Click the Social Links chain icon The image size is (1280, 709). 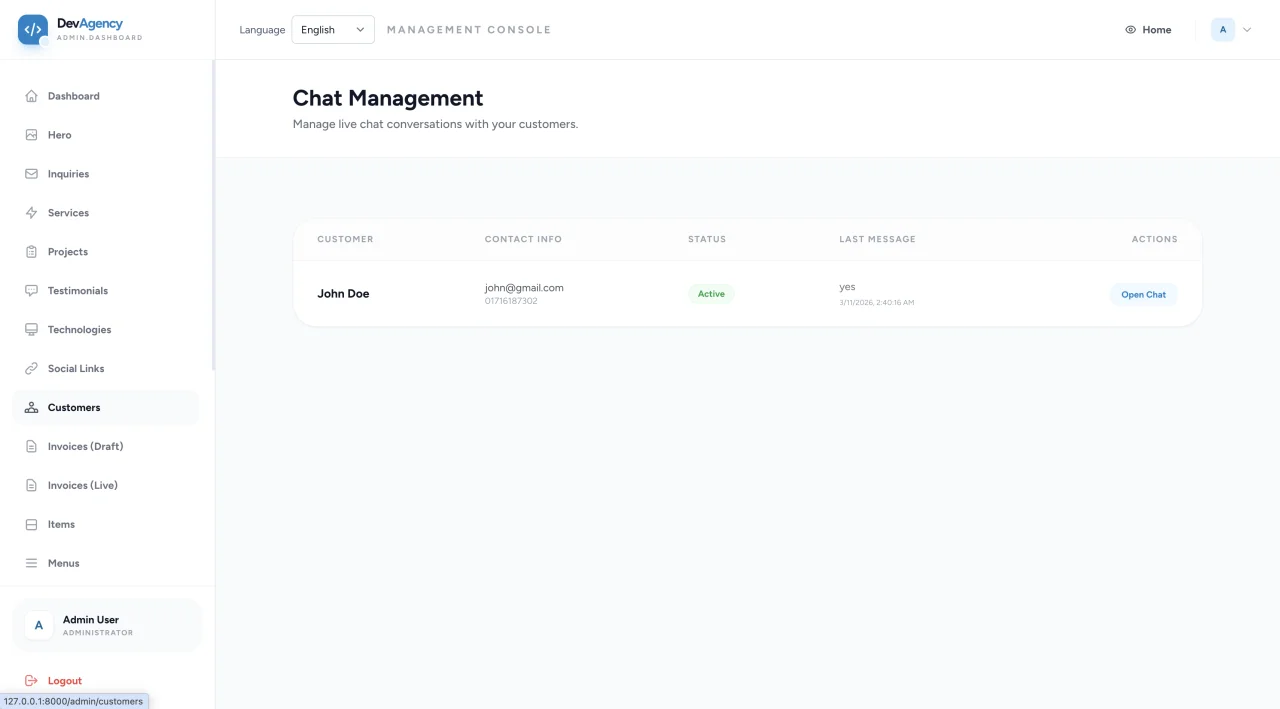pyautogui.click(x=31, y=369)
